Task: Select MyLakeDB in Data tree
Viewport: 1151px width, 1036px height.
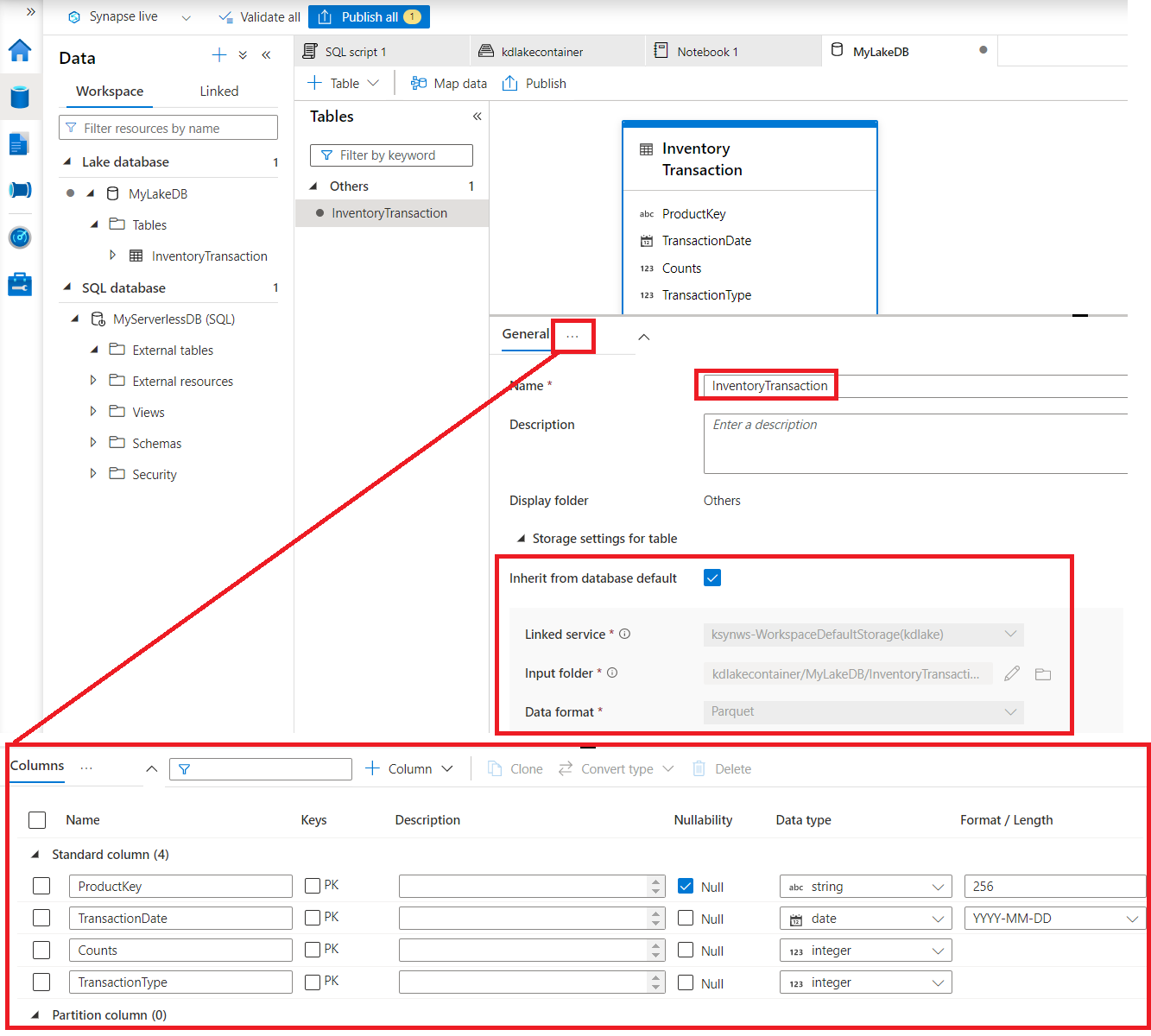Action: tap(158, 193)
